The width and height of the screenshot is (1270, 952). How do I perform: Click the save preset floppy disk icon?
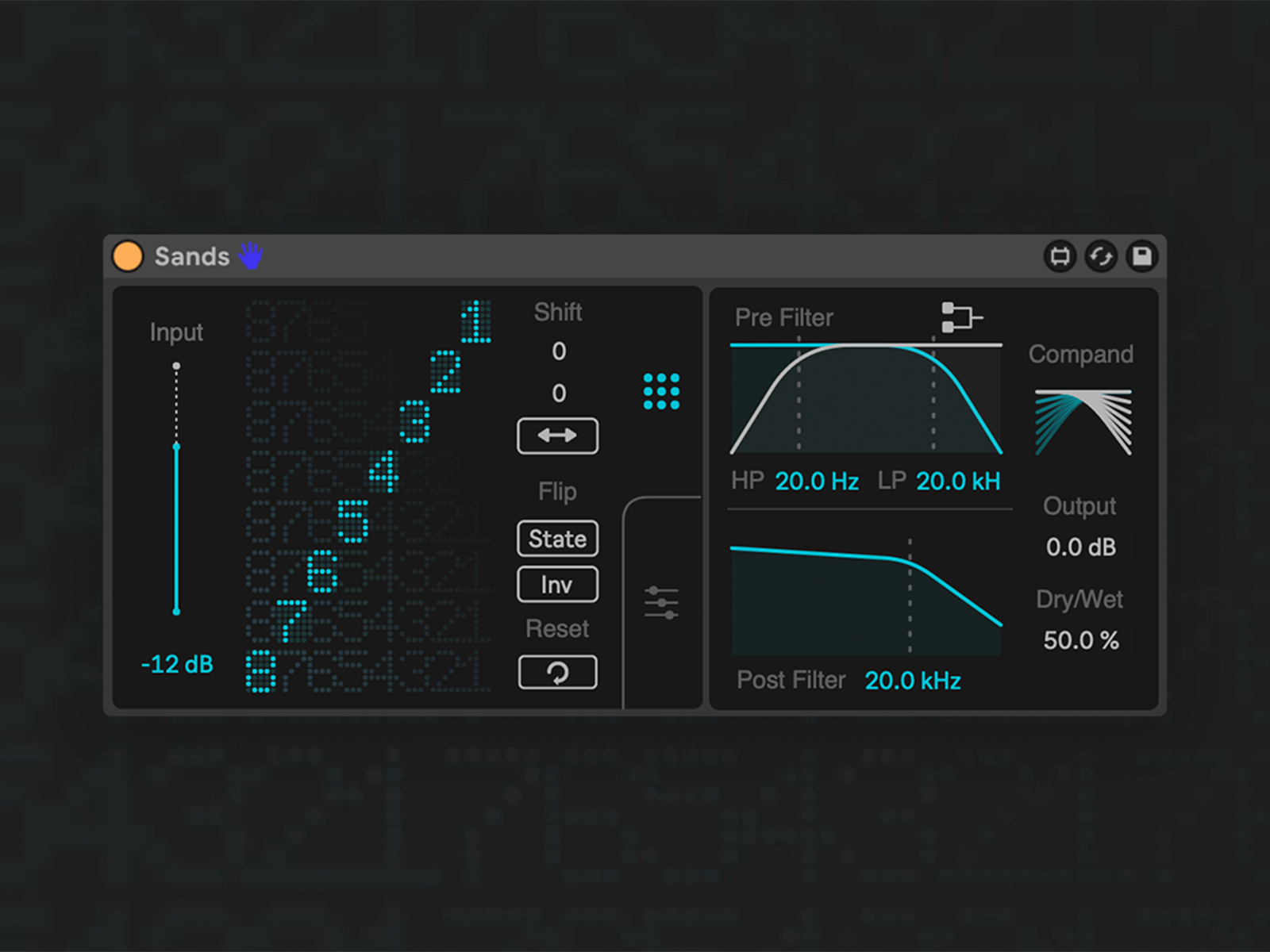point(1142,256)
